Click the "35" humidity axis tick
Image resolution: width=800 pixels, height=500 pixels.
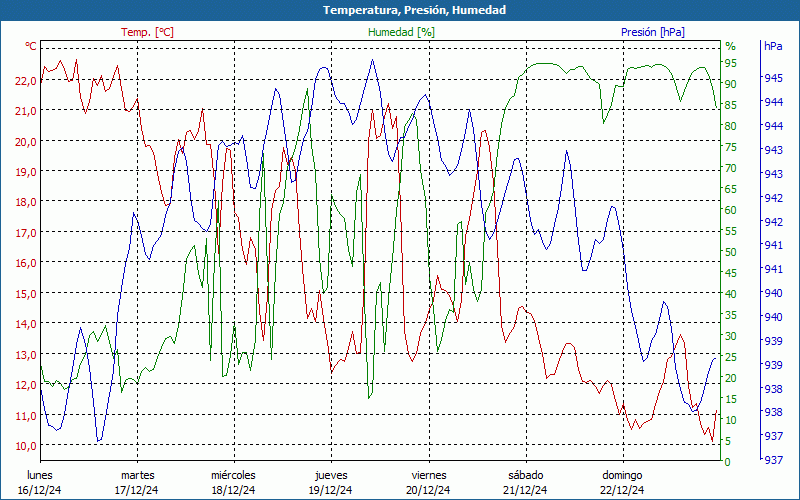point(731,315)
